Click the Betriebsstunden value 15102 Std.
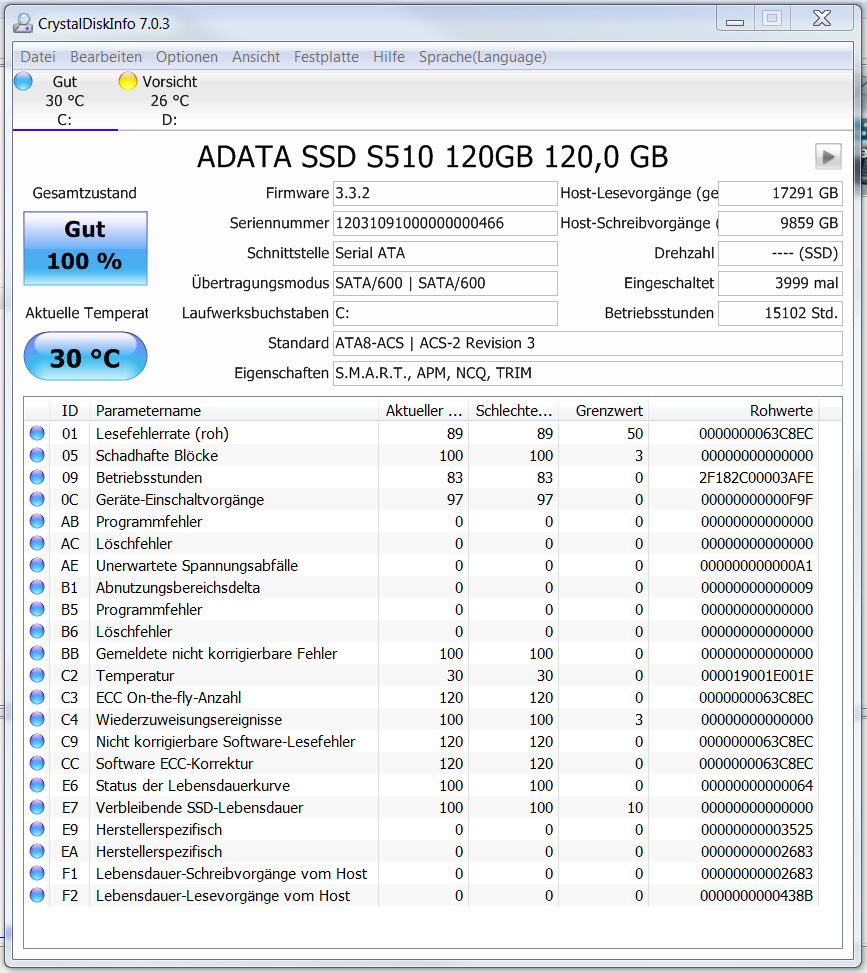 pyautogui.click(x=780, y=313)
